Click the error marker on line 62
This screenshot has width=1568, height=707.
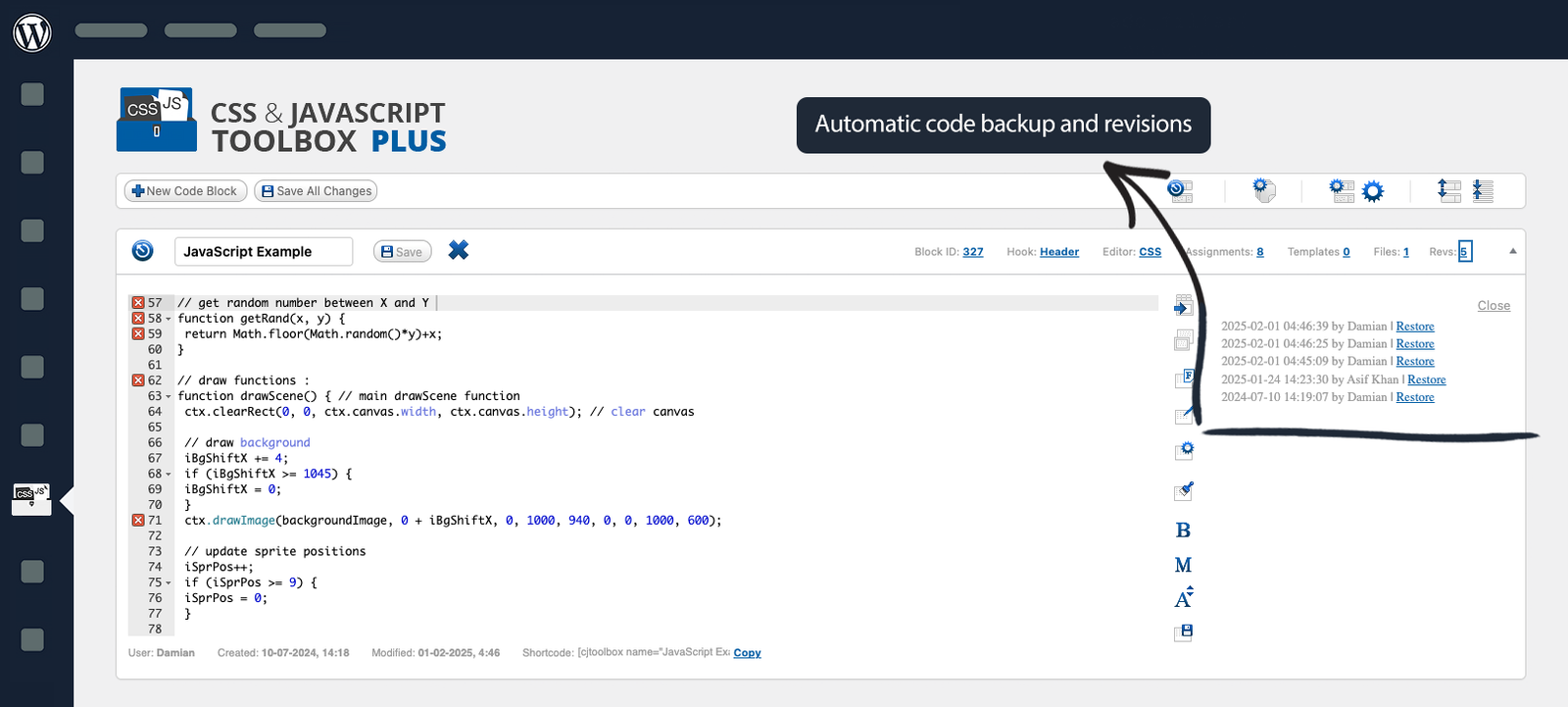point(138,380)
